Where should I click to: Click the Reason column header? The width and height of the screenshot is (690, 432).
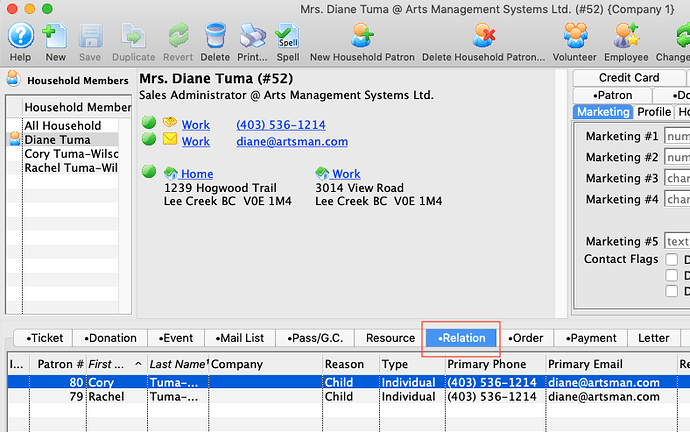click(x=350, y=364)
